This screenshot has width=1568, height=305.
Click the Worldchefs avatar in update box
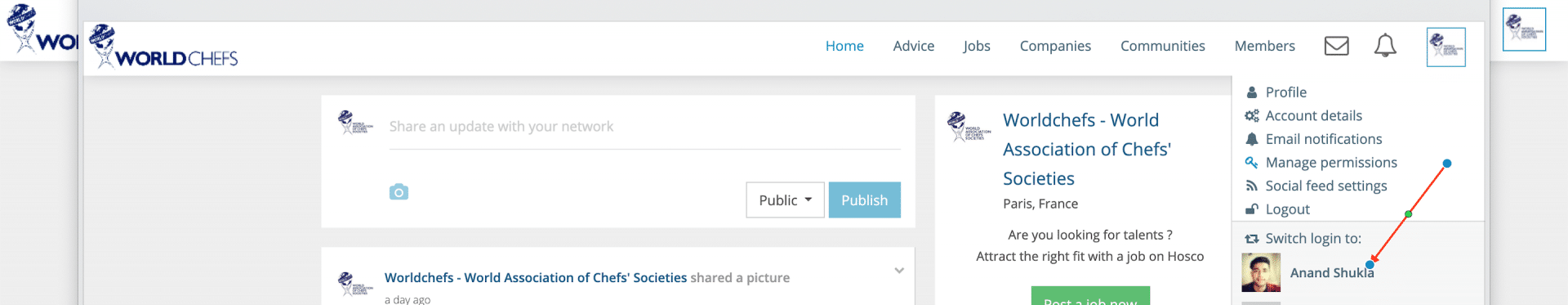tap(355, 123)
